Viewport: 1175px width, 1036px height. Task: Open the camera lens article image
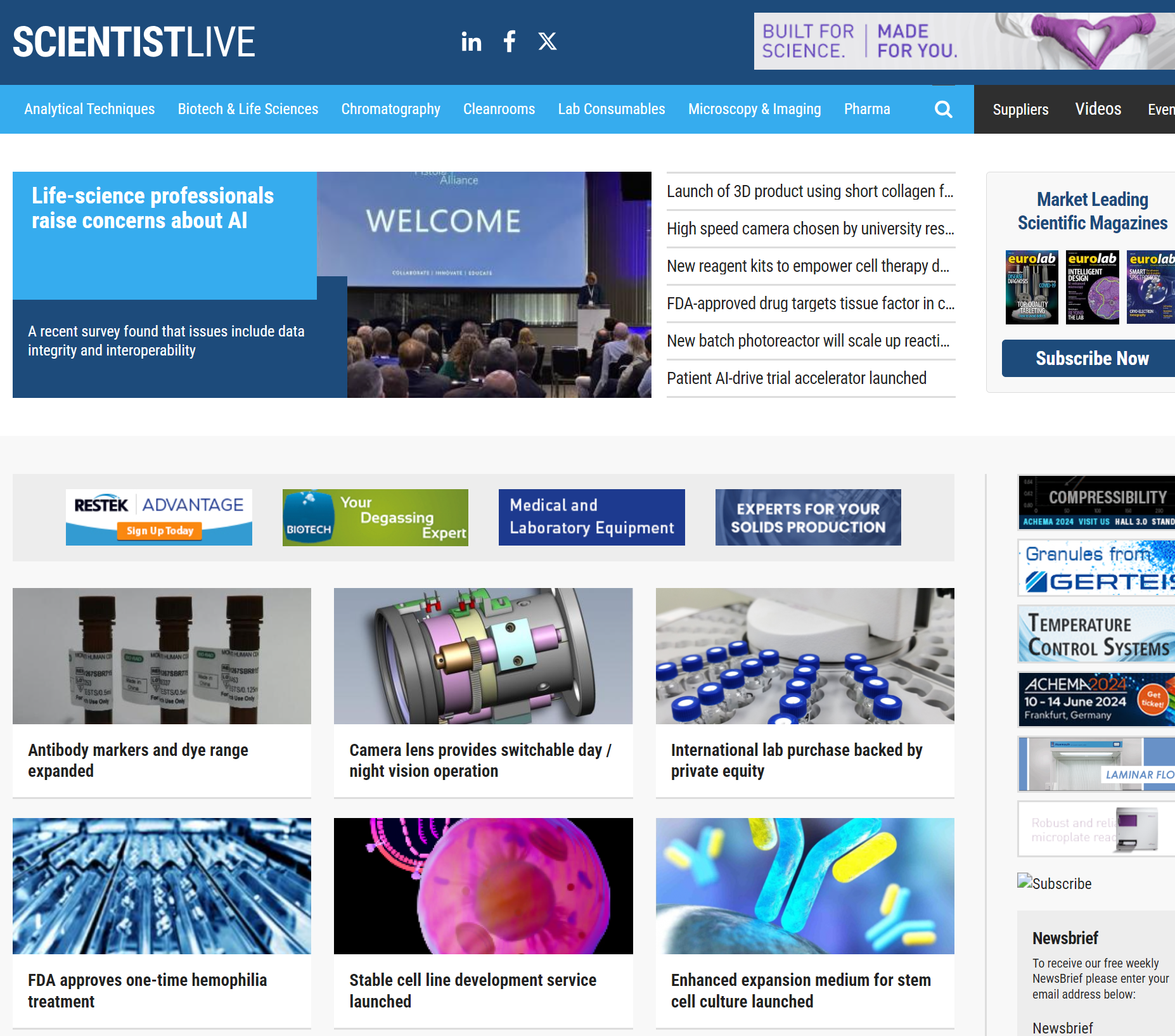click(x=483, y=656)
